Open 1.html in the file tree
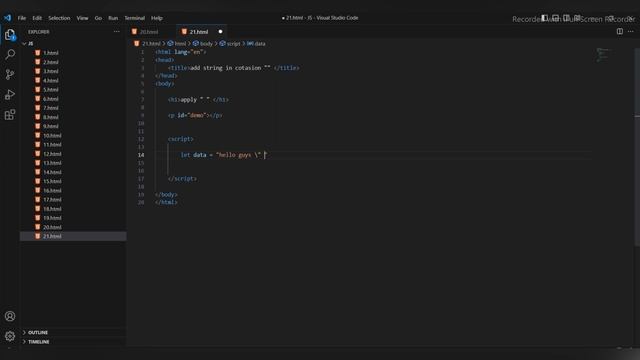Screen dimensions: 640x360 pyautogui.click(x=51, y=53)
